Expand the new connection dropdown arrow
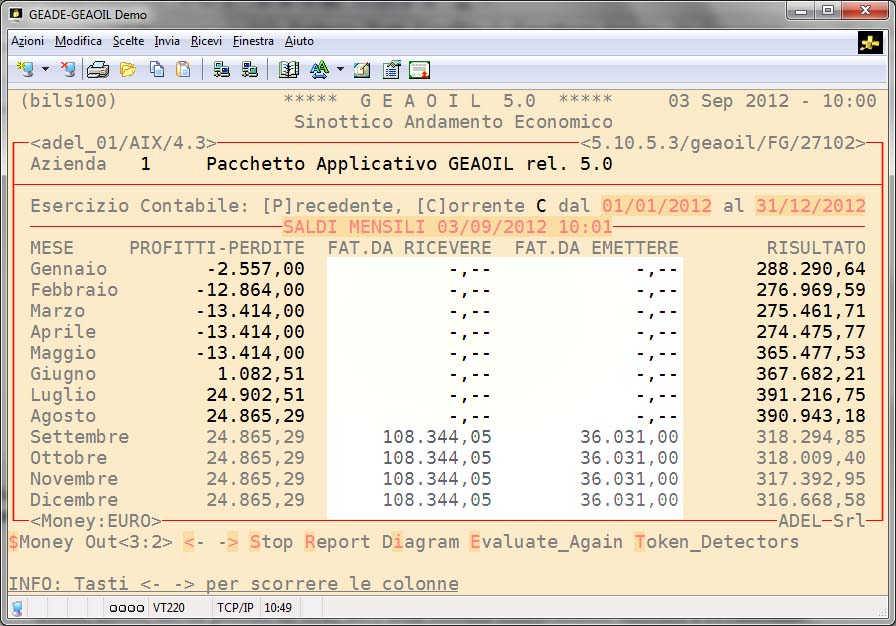Viewport: 896px width, 626px height. coord(46,70)
